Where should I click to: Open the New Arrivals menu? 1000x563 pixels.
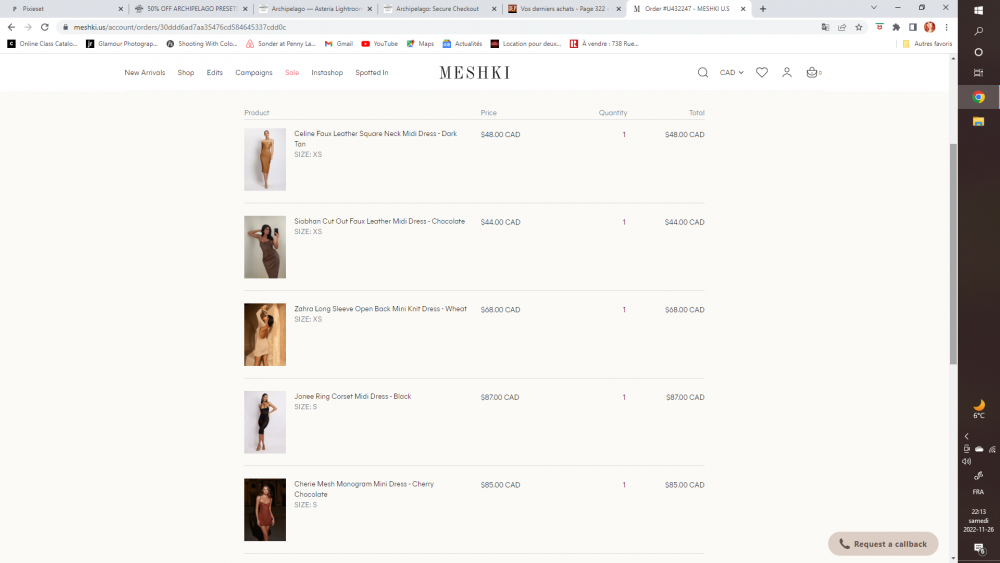(x=145, y=73)
